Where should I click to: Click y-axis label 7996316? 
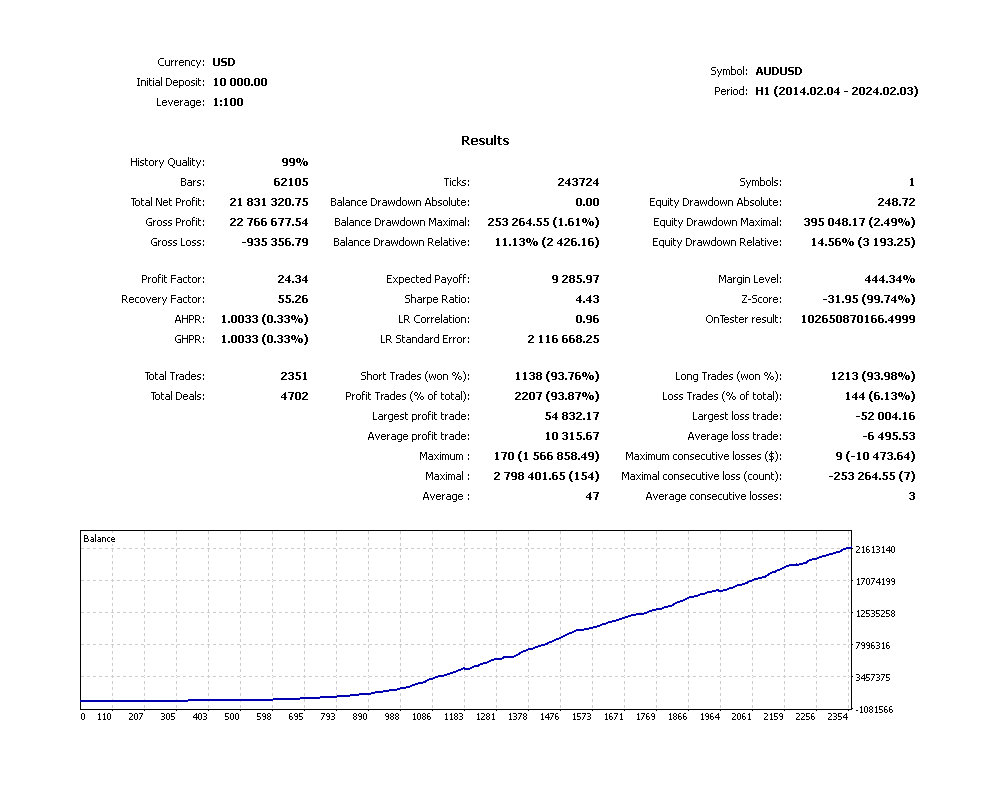click(x=872, y=645)
